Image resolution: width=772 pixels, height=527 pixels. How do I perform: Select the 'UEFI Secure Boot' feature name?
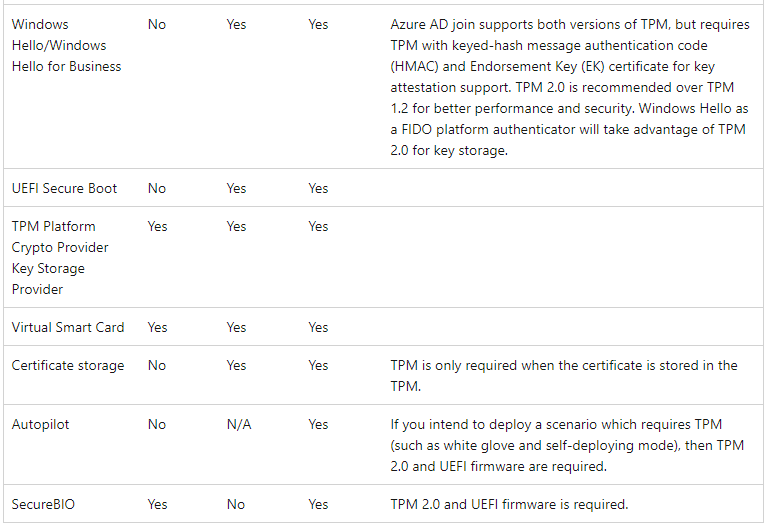(x=64, y=188)
